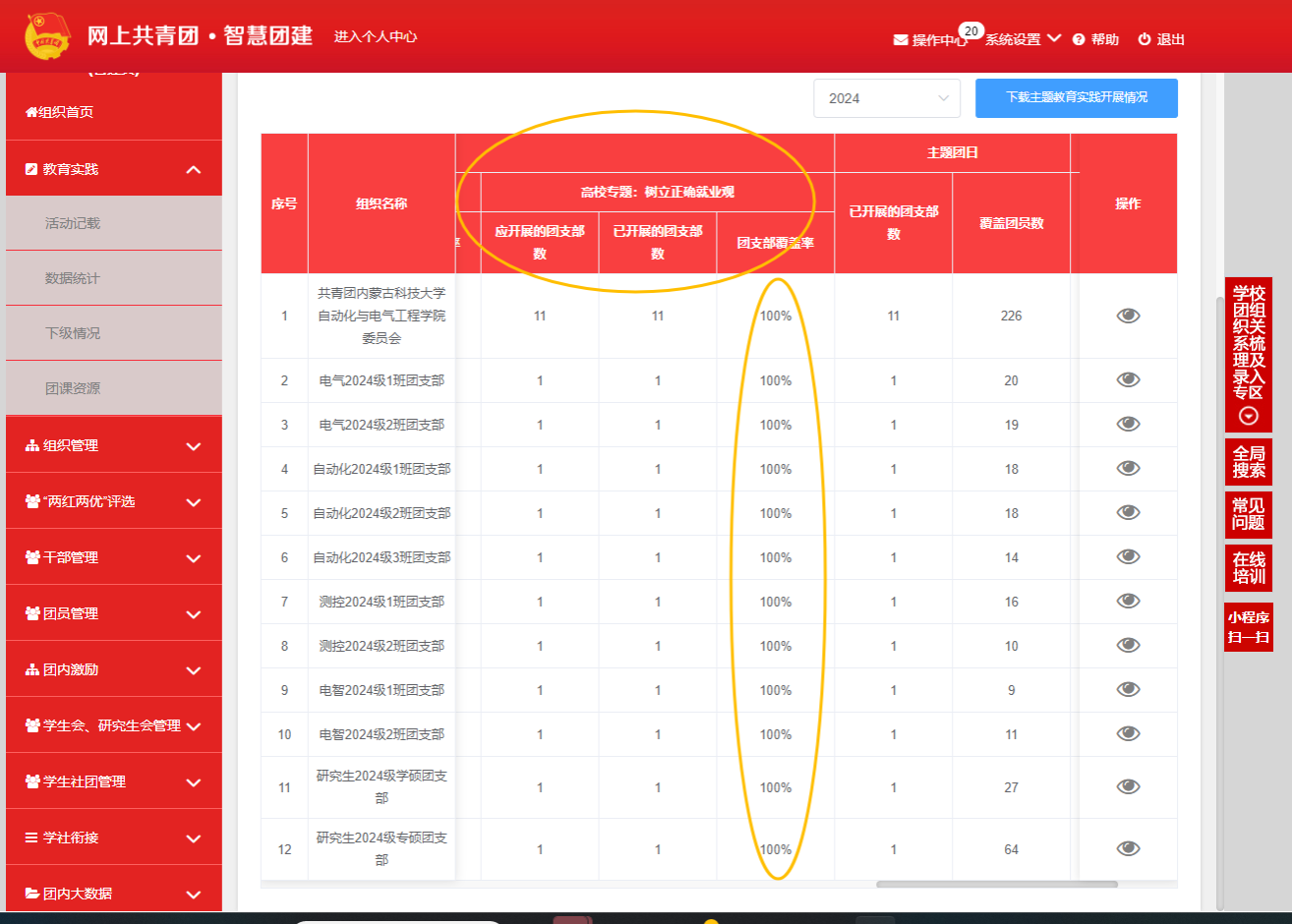1292x924 pixels.
Task: Click the 下载主题教育实践开展情况 button
Action: [1076, 97]
